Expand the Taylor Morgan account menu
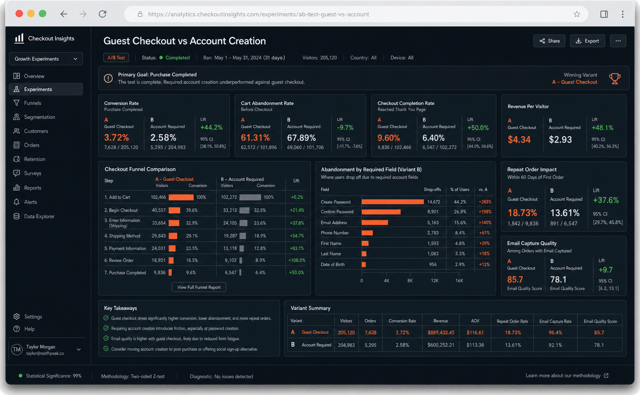Screen dimensions: 640x395 click(x=79, y=349)
